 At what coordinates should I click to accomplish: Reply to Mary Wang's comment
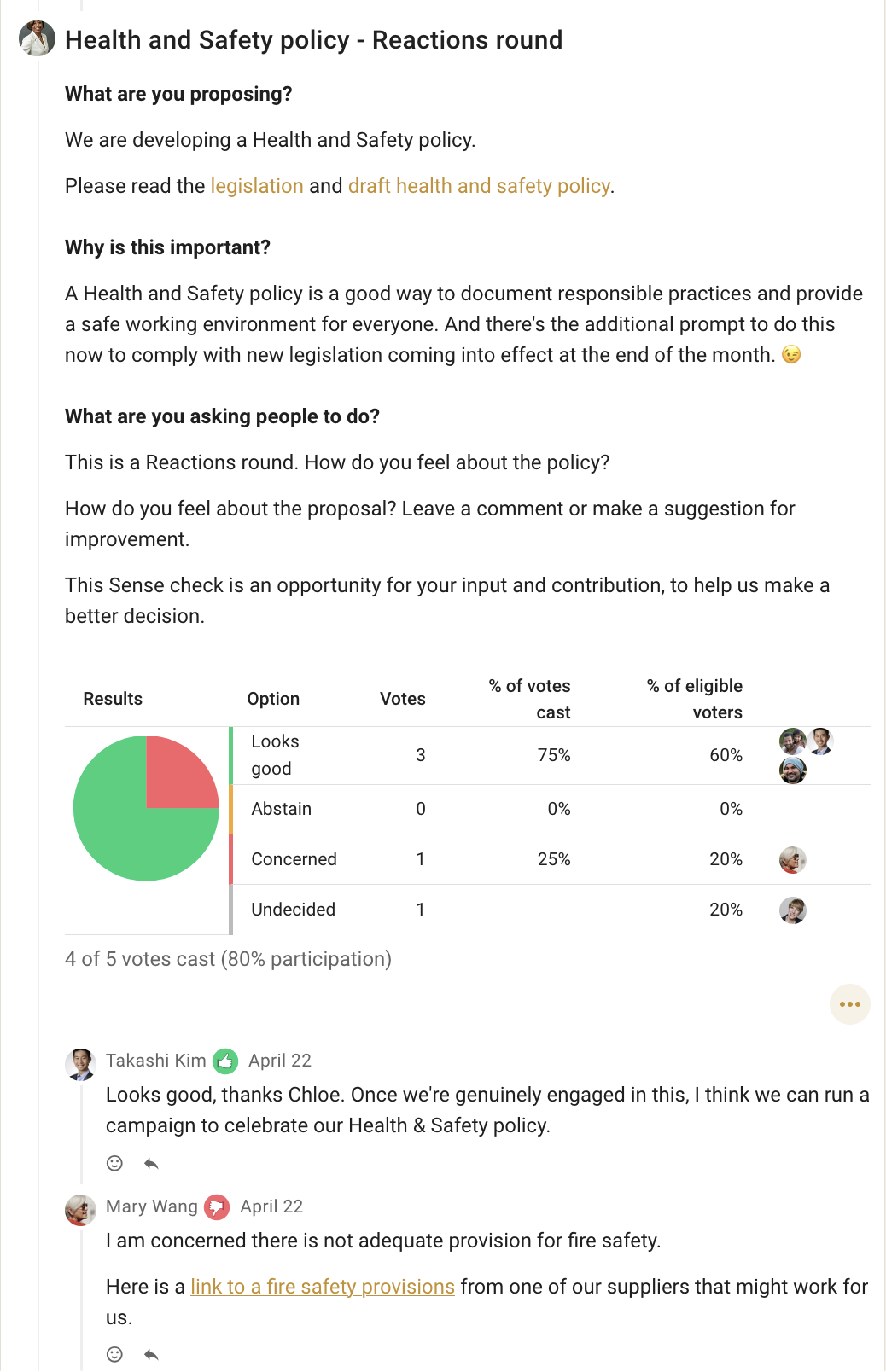coord(151,1355)
